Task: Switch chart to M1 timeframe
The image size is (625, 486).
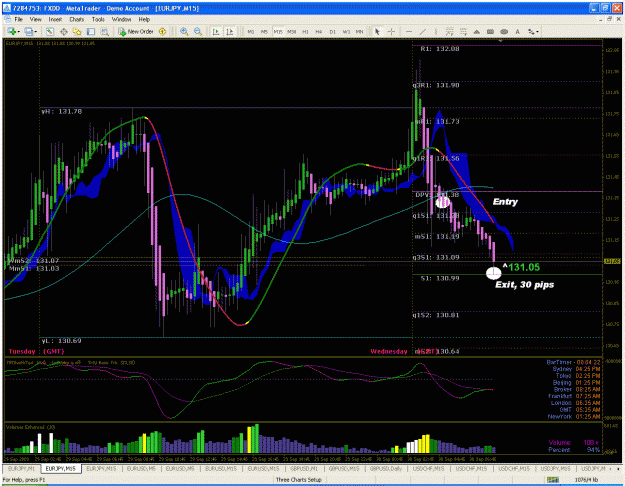Action: [251, 31]
